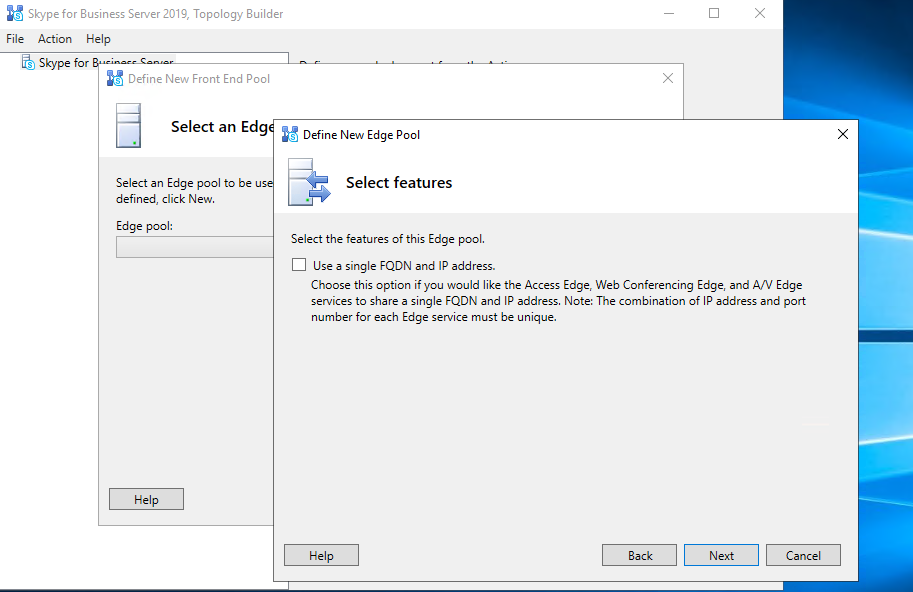913x592 pixels.
Task: Click Help in the Define New Edge Pool dialog
Action: pos(321,556)
